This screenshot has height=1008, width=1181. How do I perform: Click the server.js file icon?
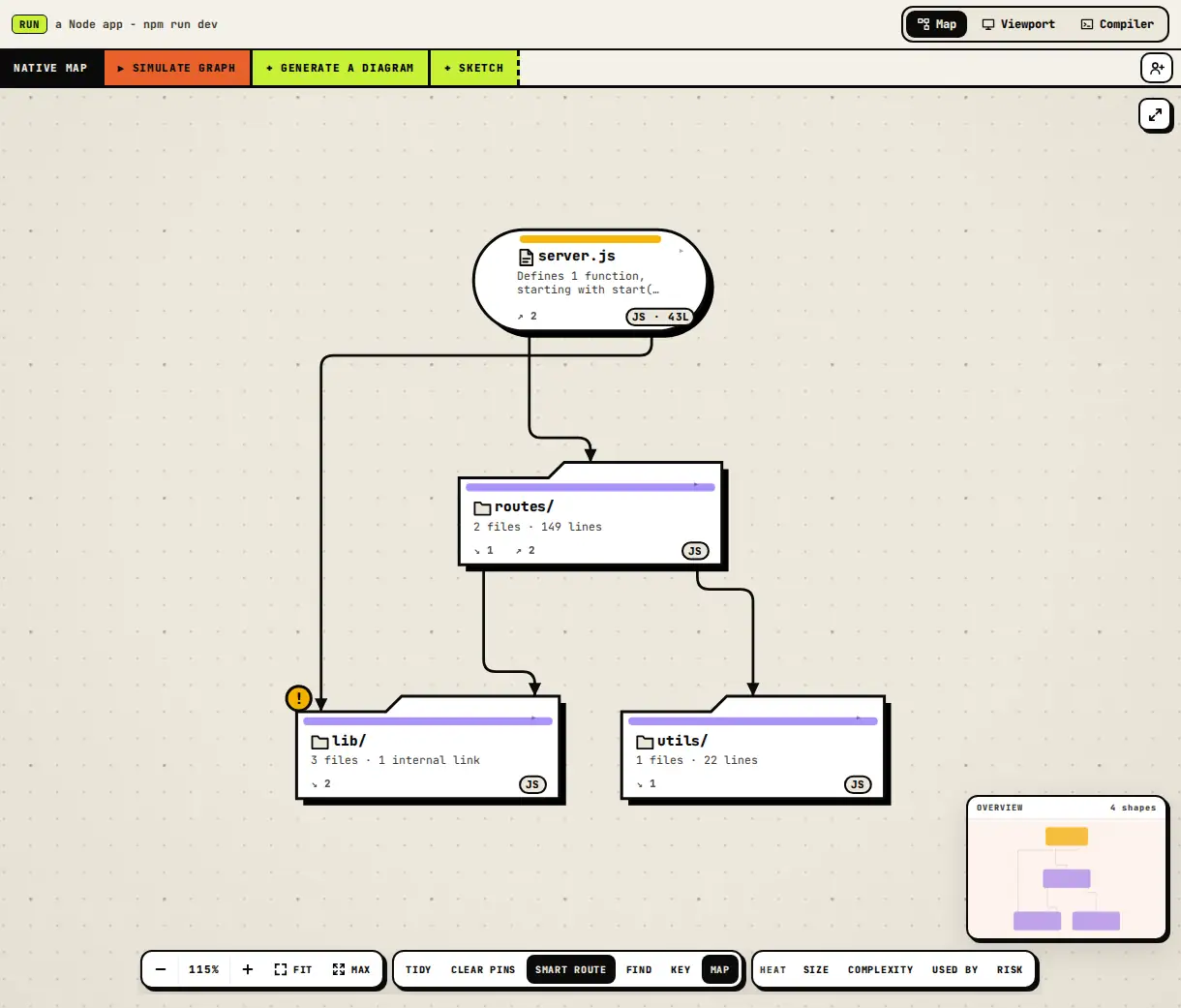pos(527,257)
